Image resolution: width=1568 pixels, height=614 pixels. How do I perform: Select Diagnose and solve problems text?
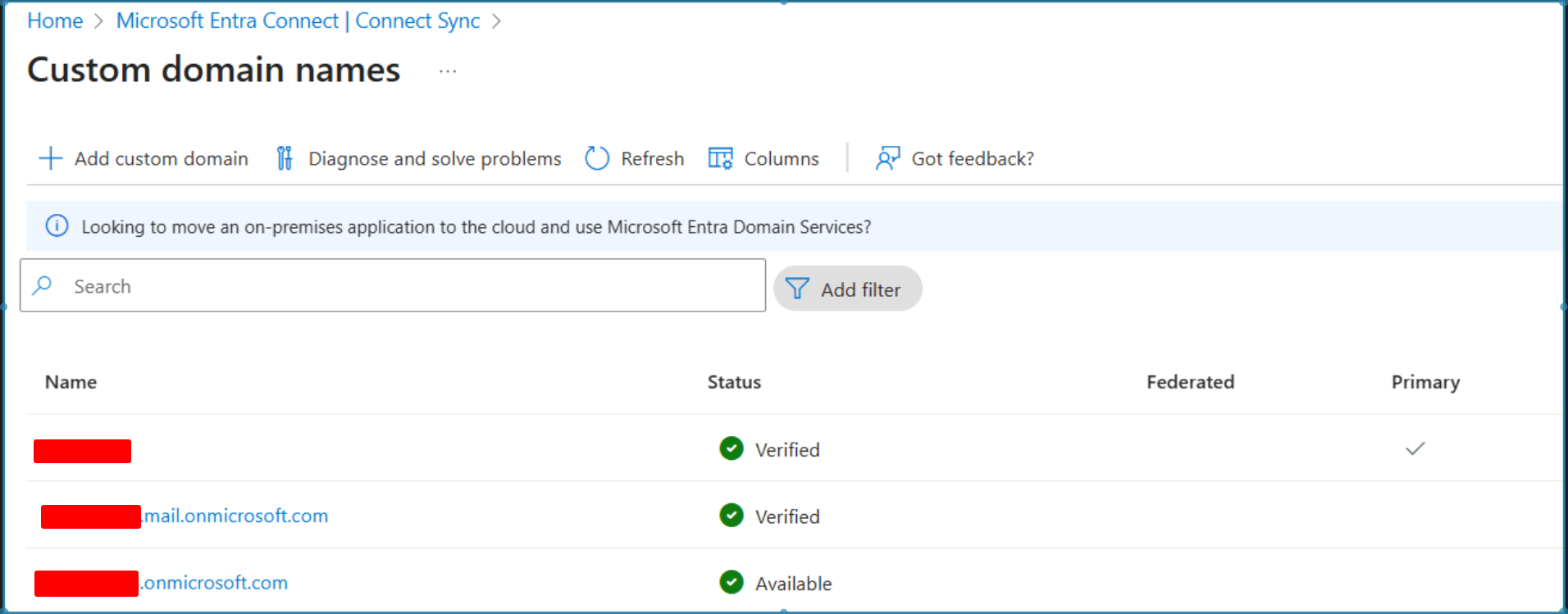pos(435,158)
